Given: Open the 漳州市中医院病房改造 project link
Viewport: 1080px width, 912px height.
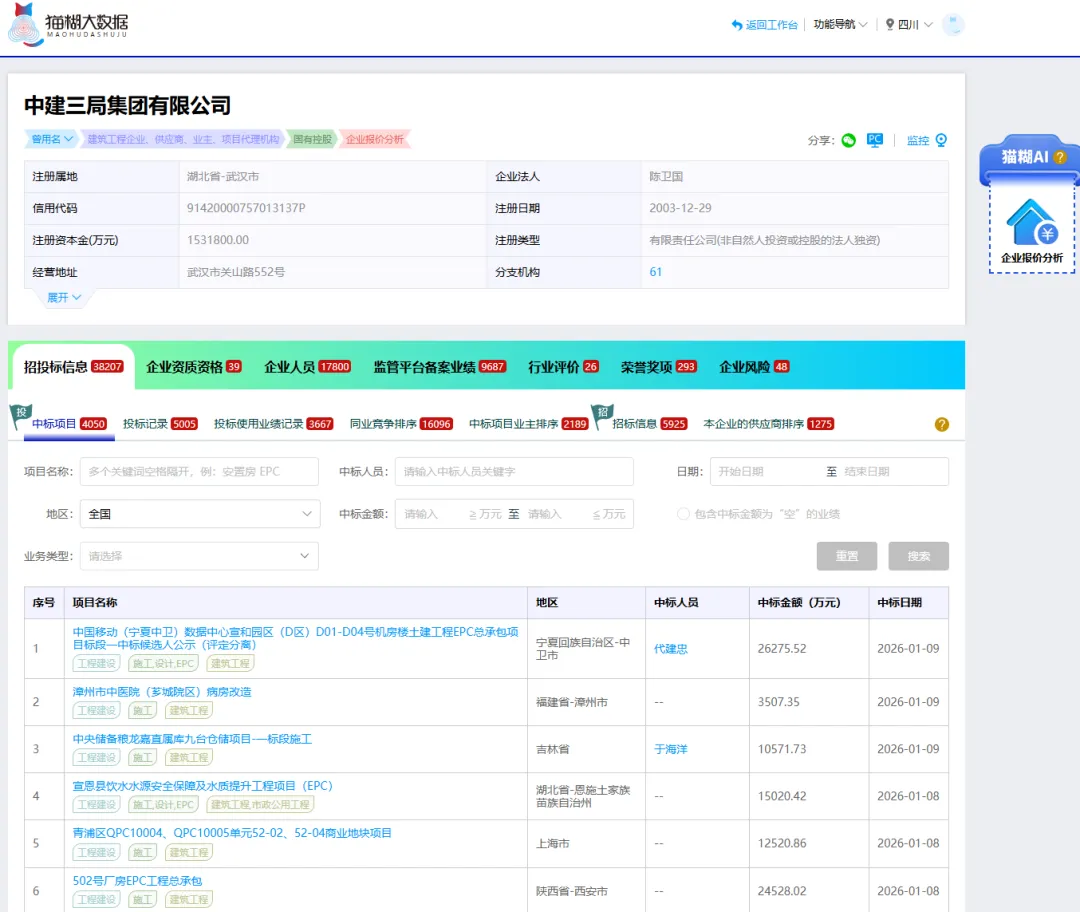Looking at the screenshot, I should click(162, 692).
